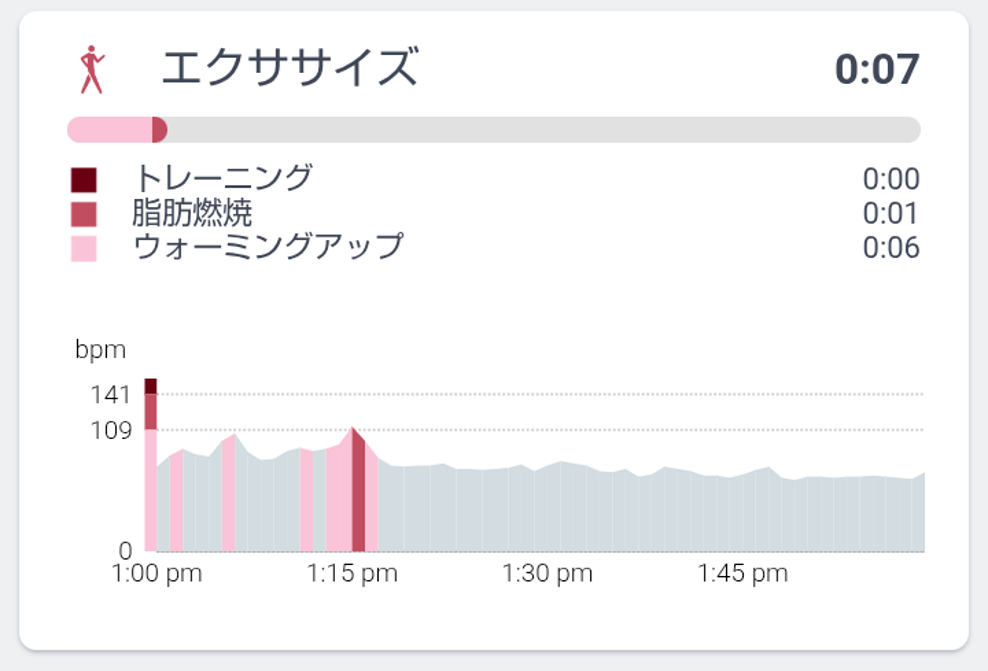Select the トレーニング legend label
988x671 pixels.
click(x=223, y=179)
